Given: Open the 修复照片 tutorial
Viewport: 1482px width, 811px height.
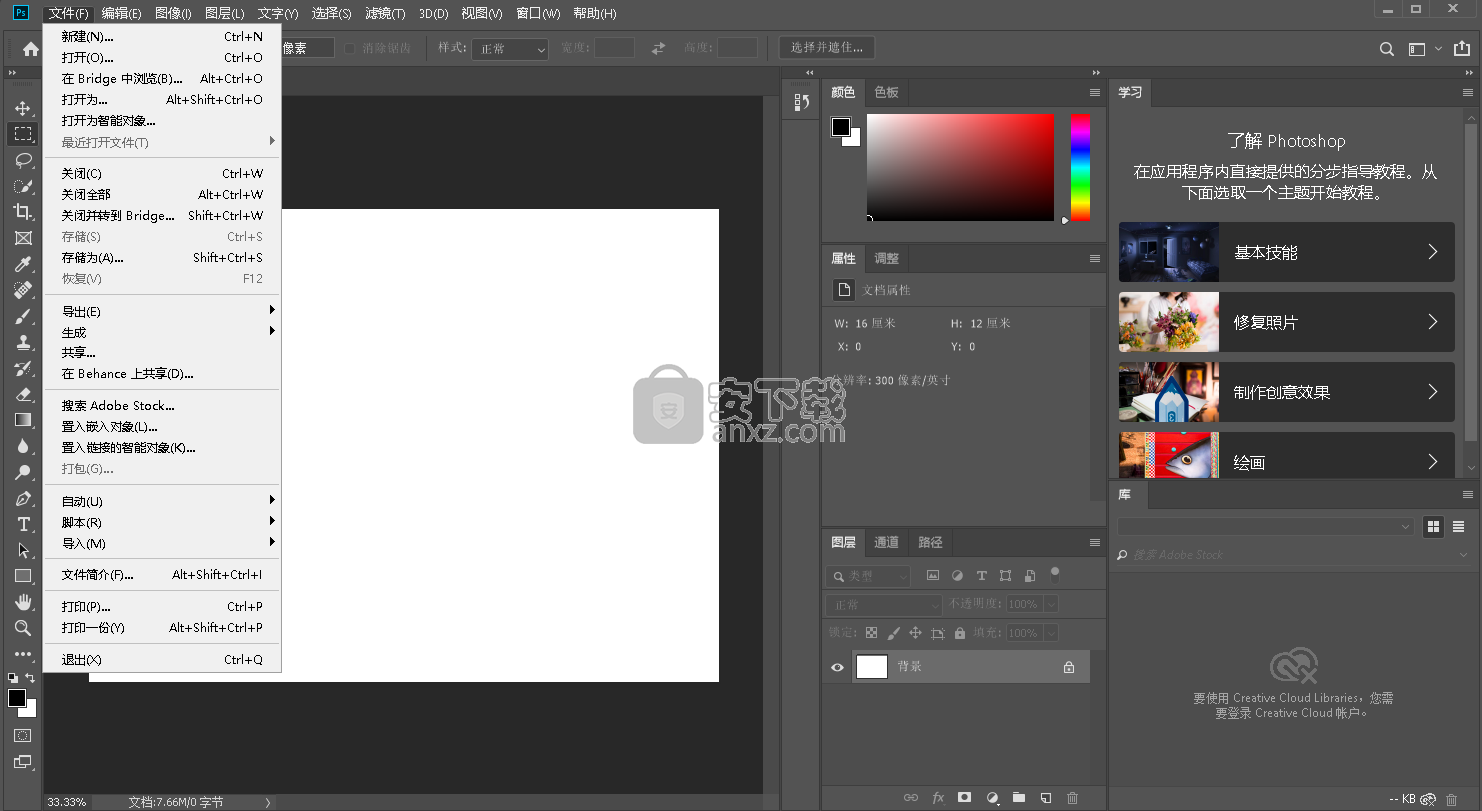Looking at the screenshot, I should [x=1286, y=322].
